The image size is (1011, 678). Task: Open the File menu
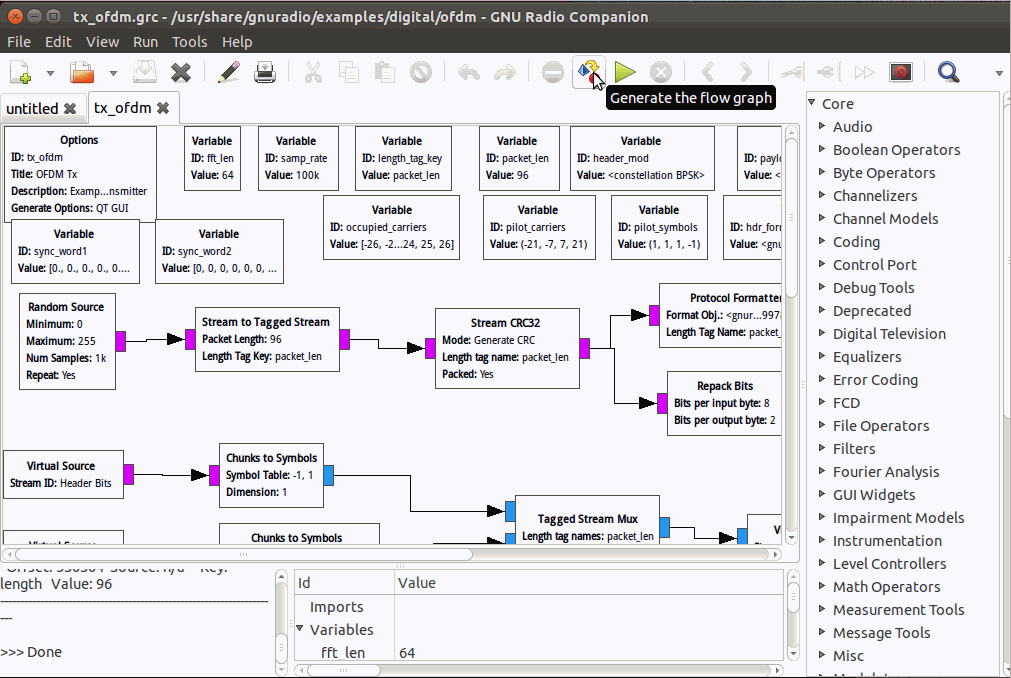pos(19,42)
